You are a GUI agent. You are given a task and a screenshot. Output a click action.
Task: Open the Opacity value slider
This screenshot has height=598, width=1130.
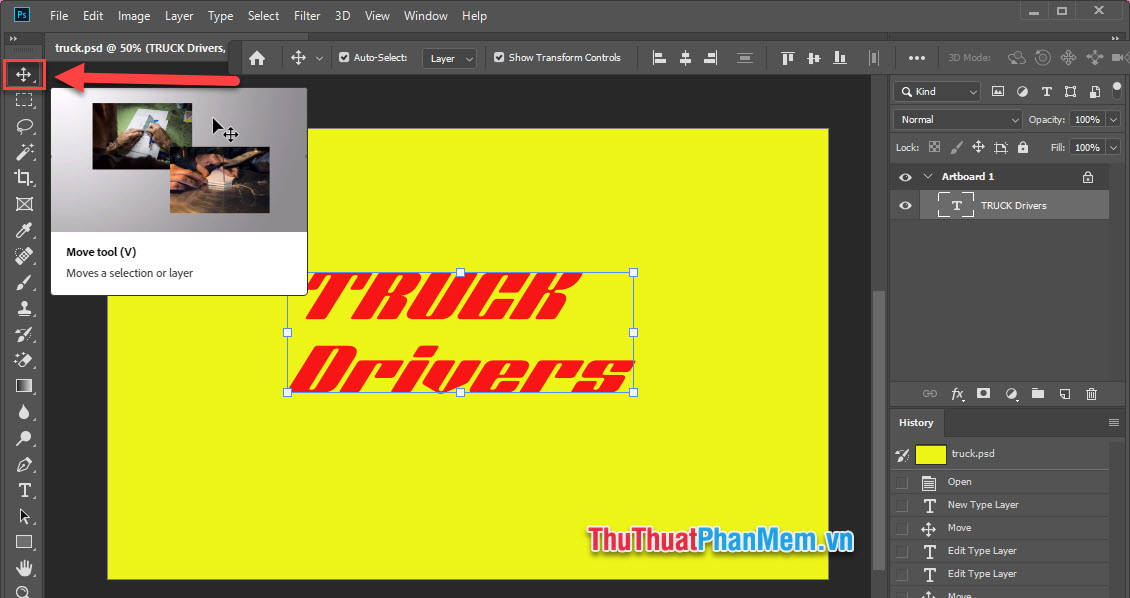tap(1113, 119)
